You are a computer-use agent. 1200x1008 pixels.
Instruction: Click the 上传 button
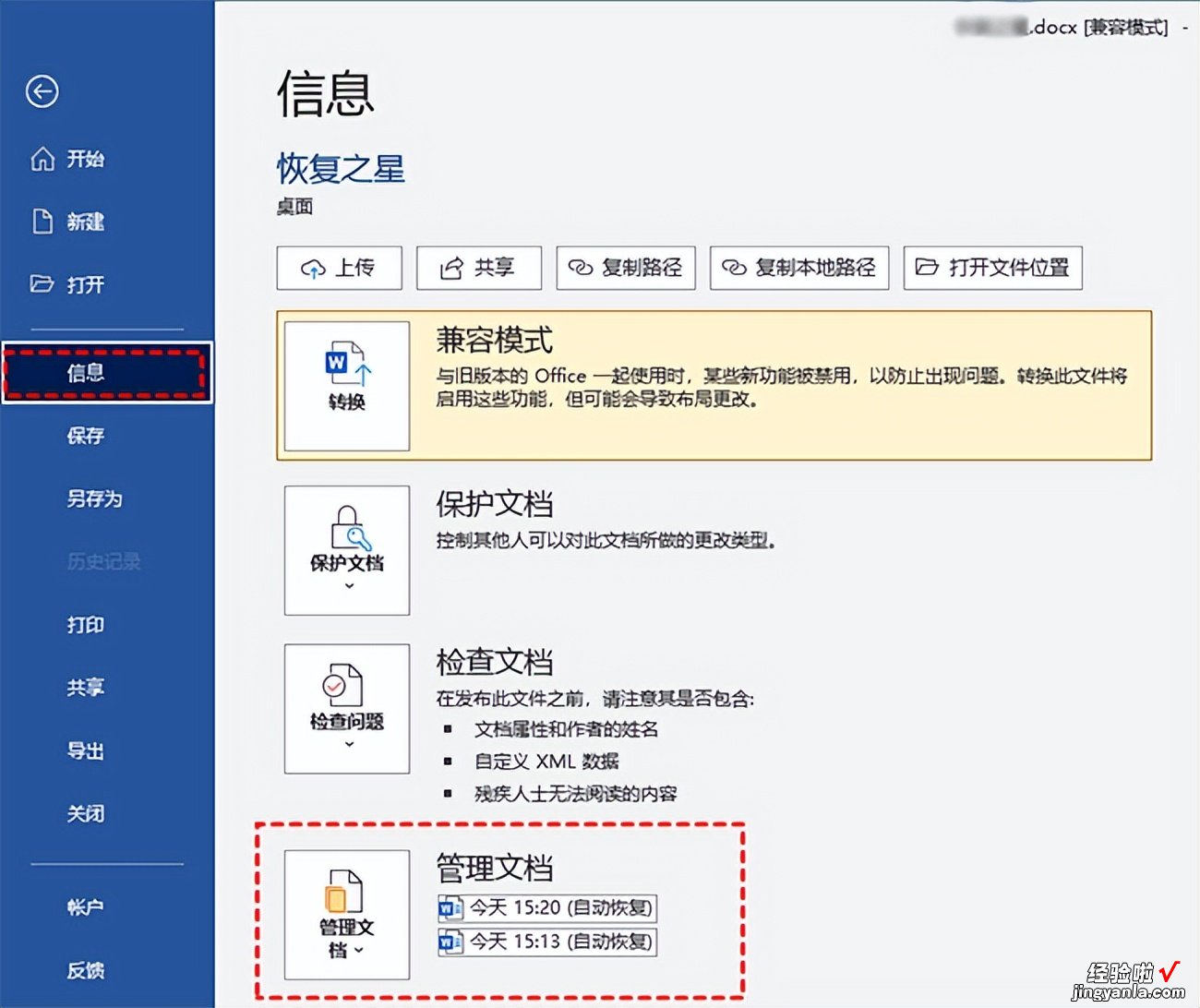[x=340, y=268]
